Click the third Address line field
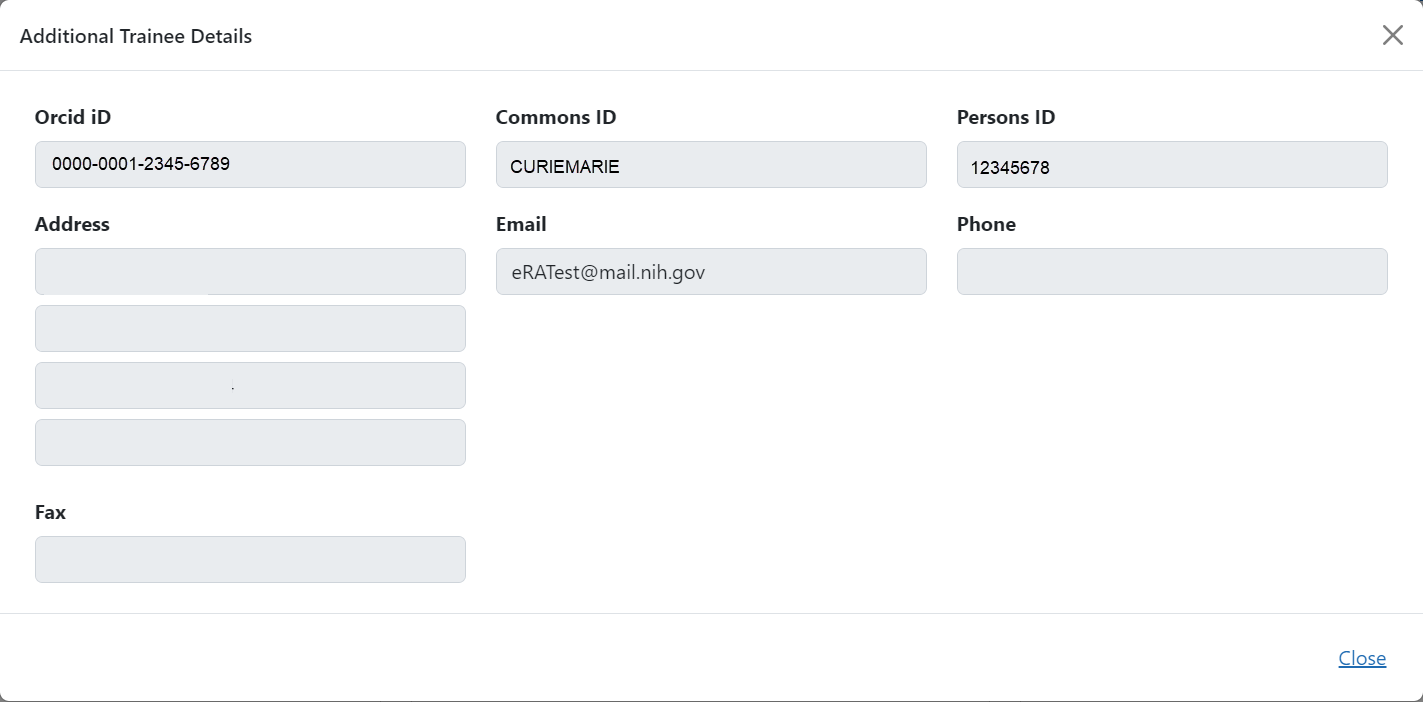 [250, 385]
